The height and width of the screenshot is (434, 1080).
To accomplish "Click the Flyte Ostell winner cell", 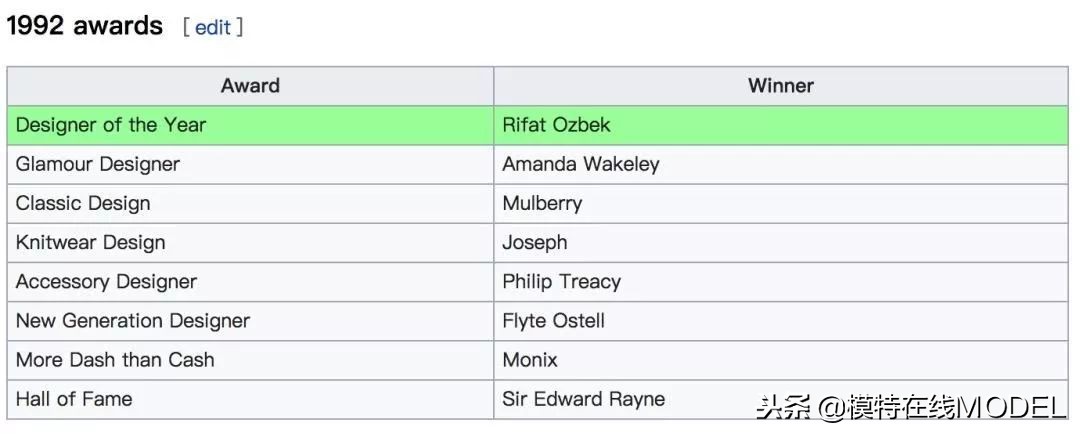I will [x=553, y=320].
